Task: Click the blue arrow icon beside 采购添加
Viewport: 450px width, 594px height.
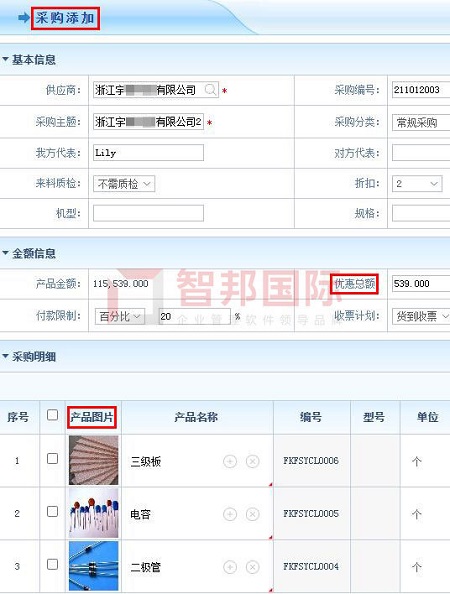Action: tap(24, 17)
